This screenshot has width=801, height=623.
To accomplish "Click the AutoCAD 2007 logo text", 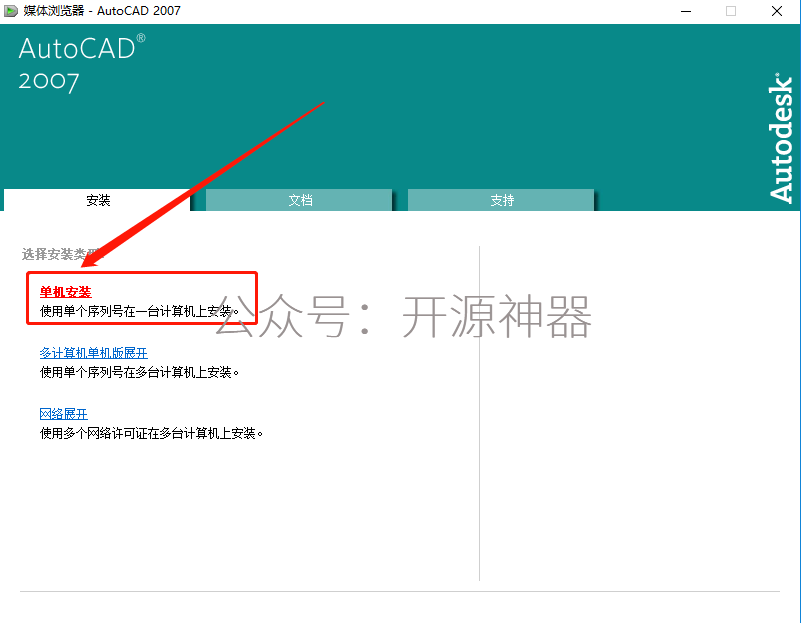I will click(82, 63).
